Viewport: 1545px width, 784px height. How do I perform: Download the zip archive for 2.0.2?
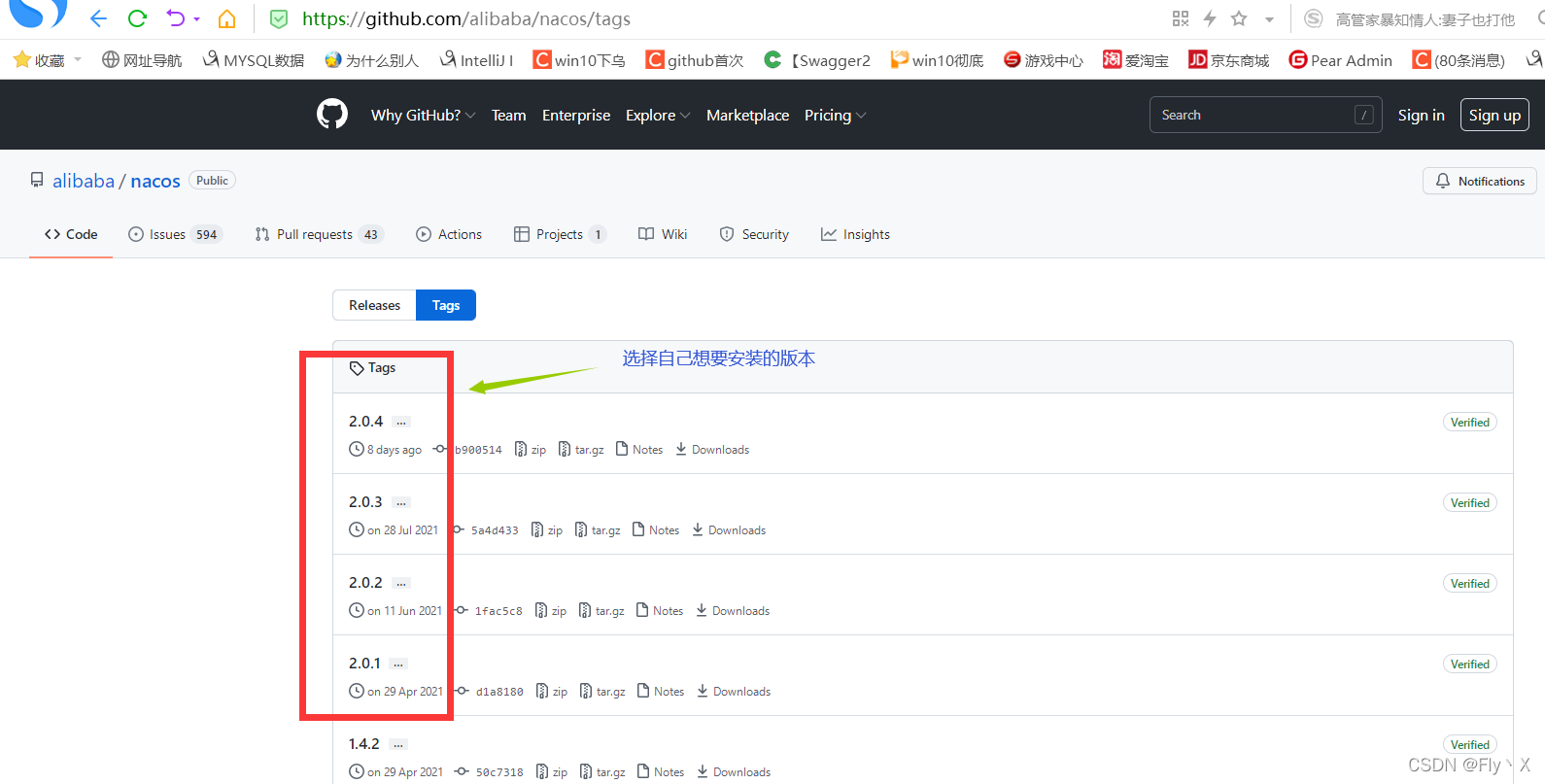tap(551, 611)
